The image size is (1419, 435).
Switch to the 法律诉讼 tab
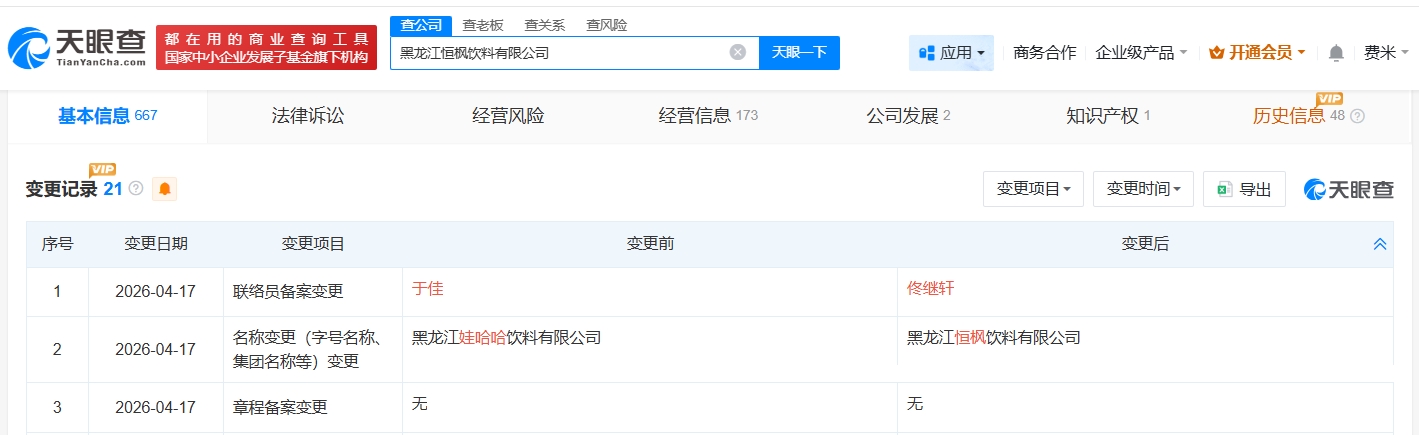coord(307,116)
